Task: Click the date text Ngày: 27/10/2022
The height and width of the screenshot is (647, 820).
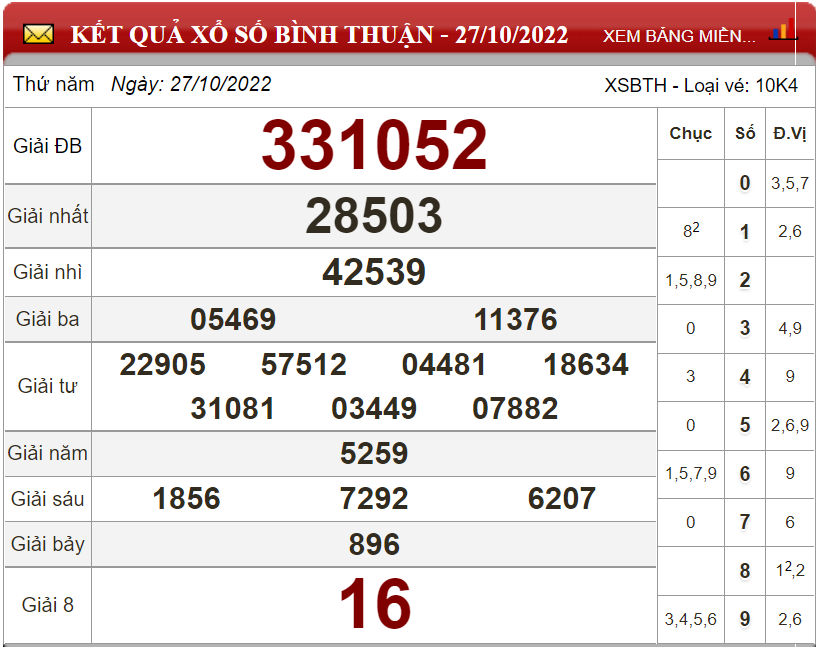Action: click(191, 84)
